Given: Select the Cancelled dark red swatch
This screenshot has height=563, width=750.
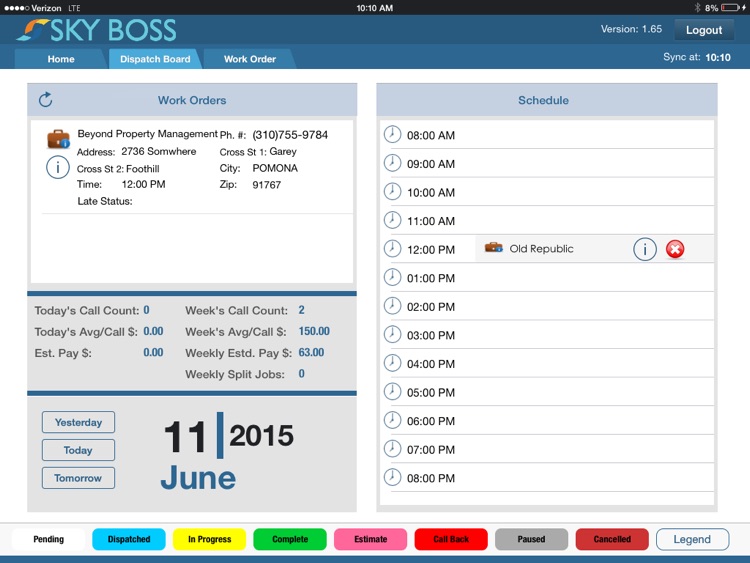Looking at the screenshot, I should click(x=612, y=539).
